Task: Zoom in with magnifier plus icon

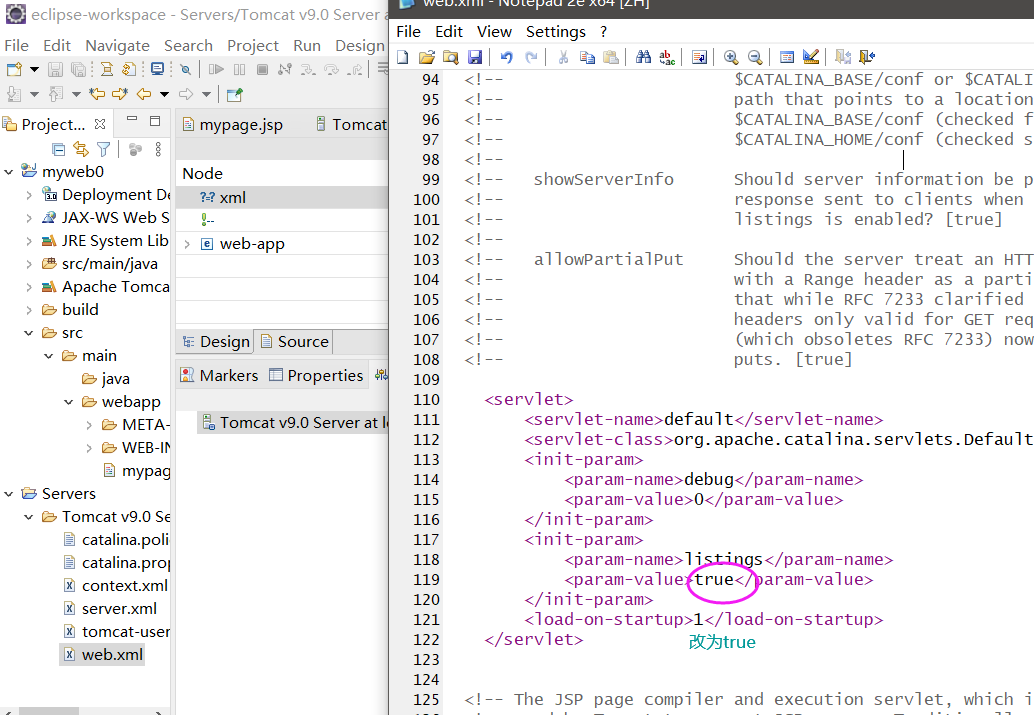Action: click(x=731, y=57)
